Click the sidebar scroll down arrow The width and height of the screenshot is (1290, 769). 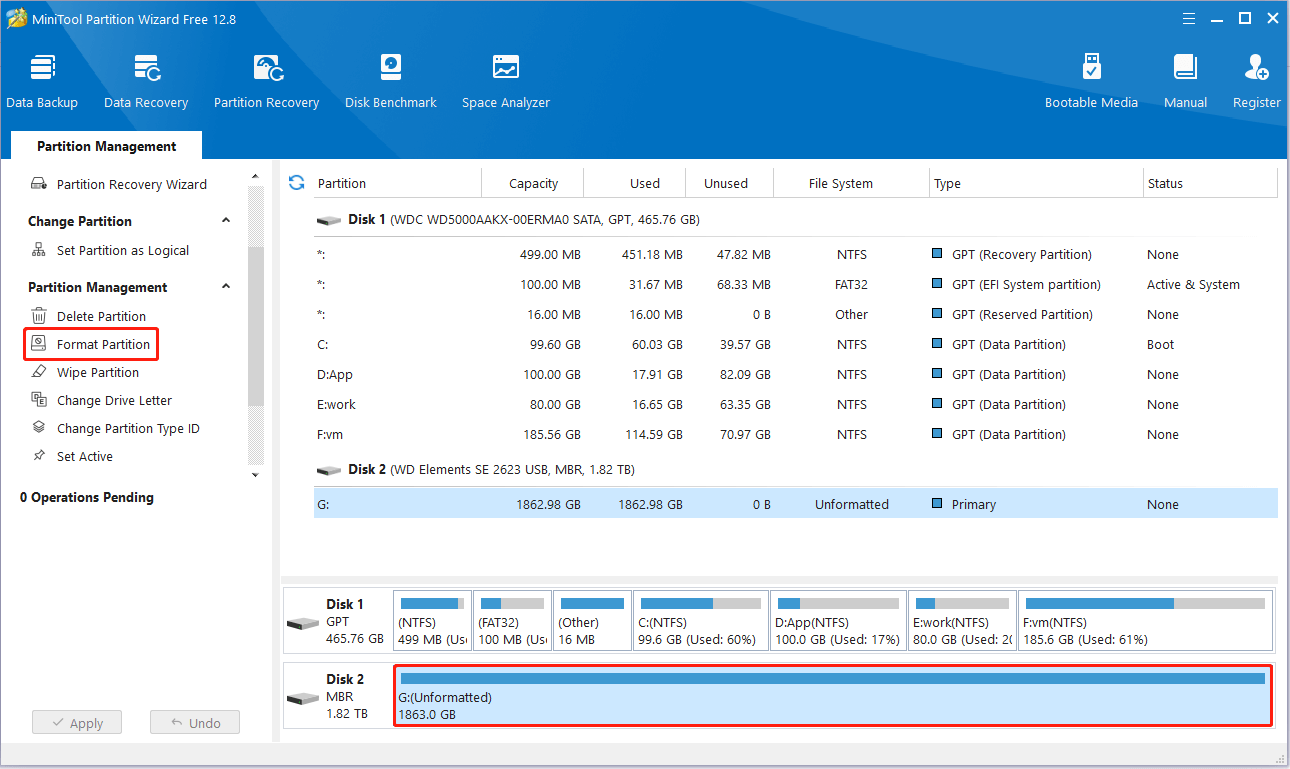pos(255,474)
